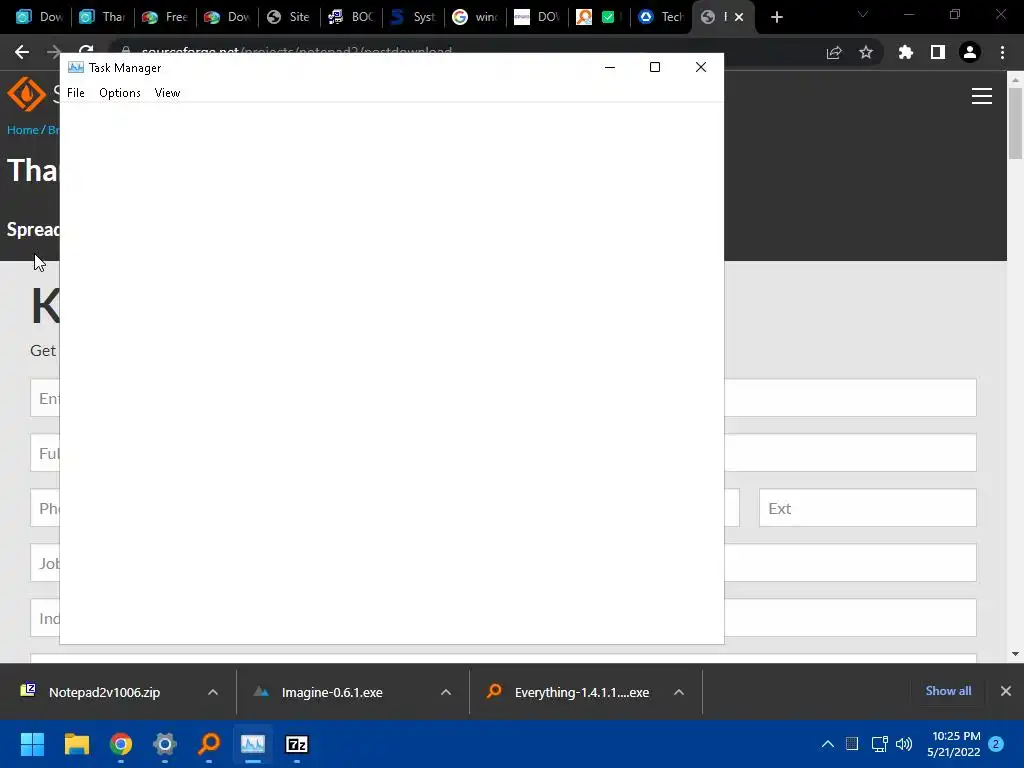The image size is (1024, 768).
Task: Minimize the Task Manager window
Action: point(610,67)
